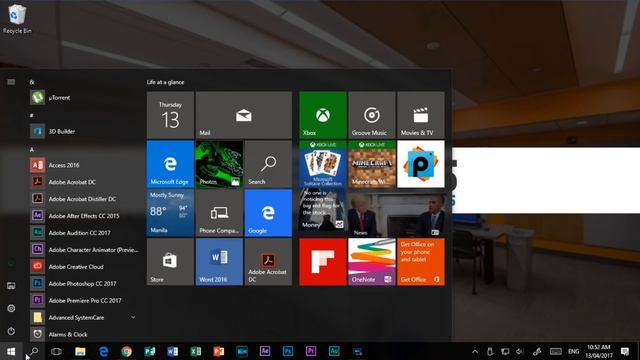Screen dimensions: 640x360
Task: Open the Thursday 13 calendar tile
Action: (170, 115)
